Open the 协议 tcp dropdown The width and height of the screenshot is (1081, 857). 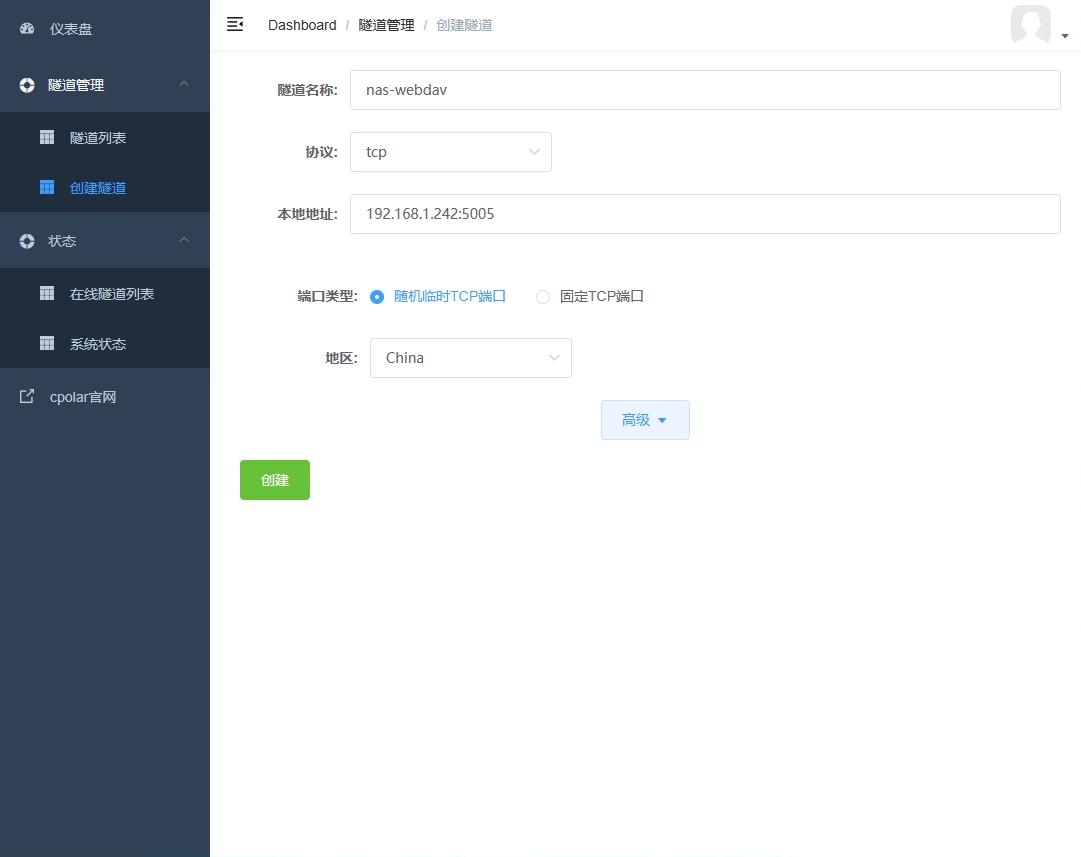click(451, 152)
